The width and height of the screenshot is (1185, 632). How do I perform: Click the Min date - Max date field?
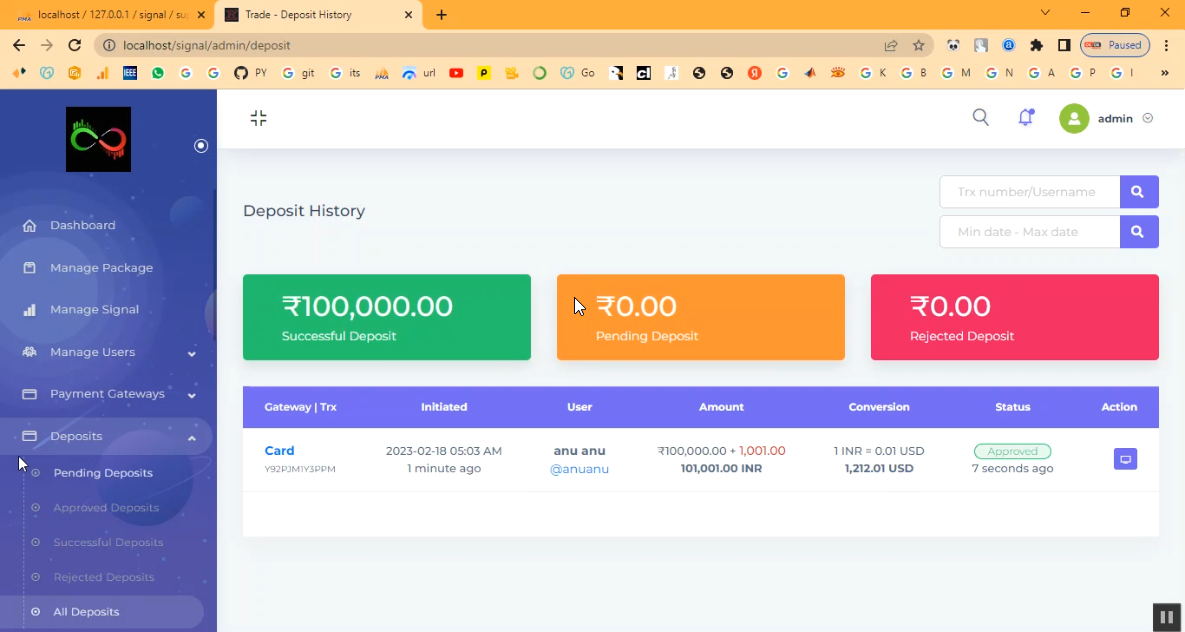tap(1028, 231)
